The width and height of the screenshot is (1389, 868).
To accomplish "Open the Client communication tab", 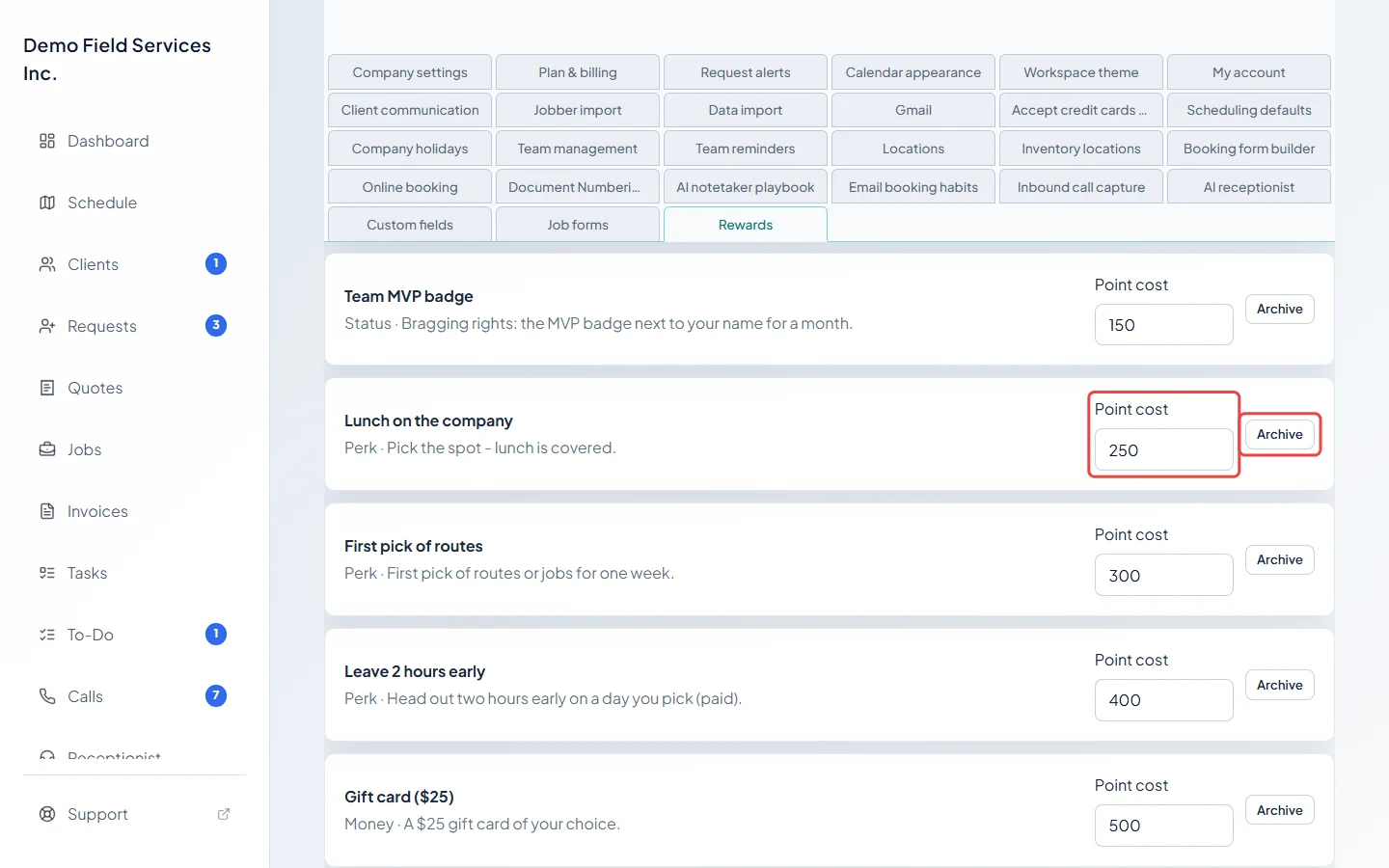I will pyautogui.click(x=410, y=110).
